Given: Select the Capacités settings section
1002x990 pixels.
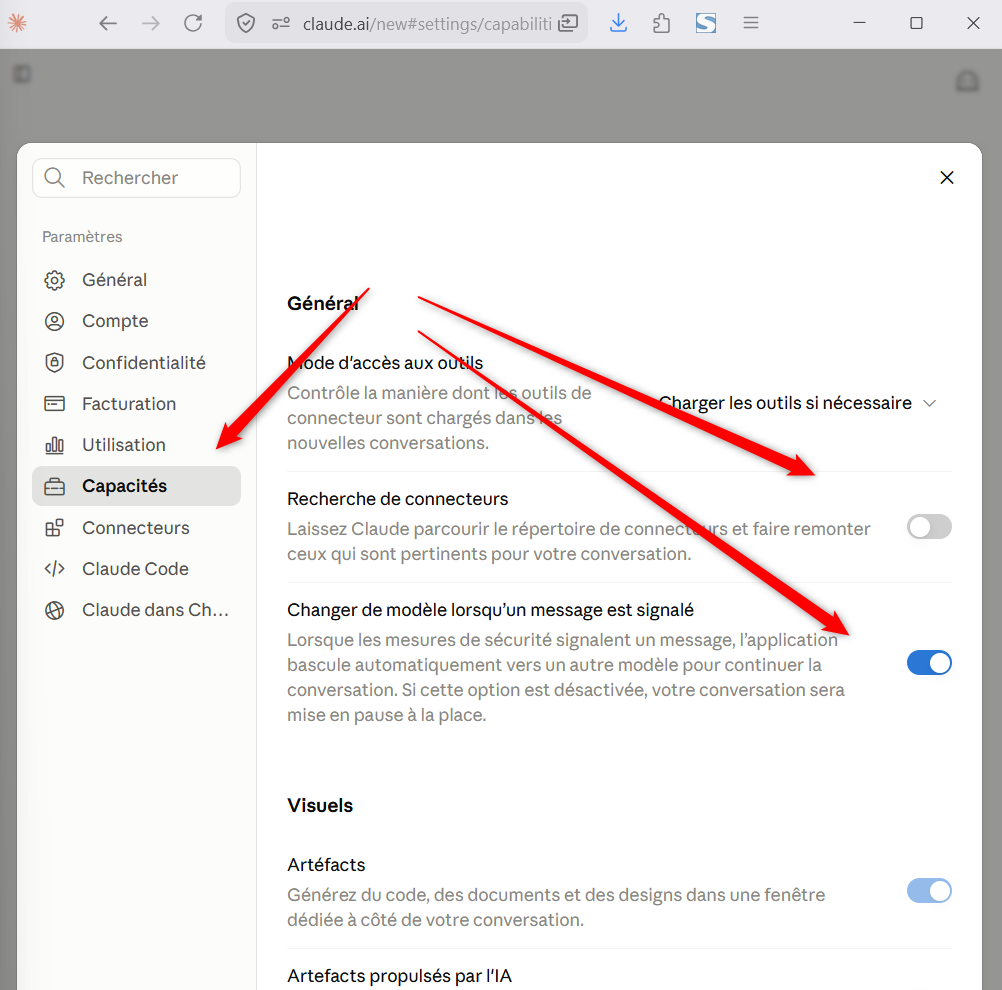Looking at the screenshot, I should [136, 486].
